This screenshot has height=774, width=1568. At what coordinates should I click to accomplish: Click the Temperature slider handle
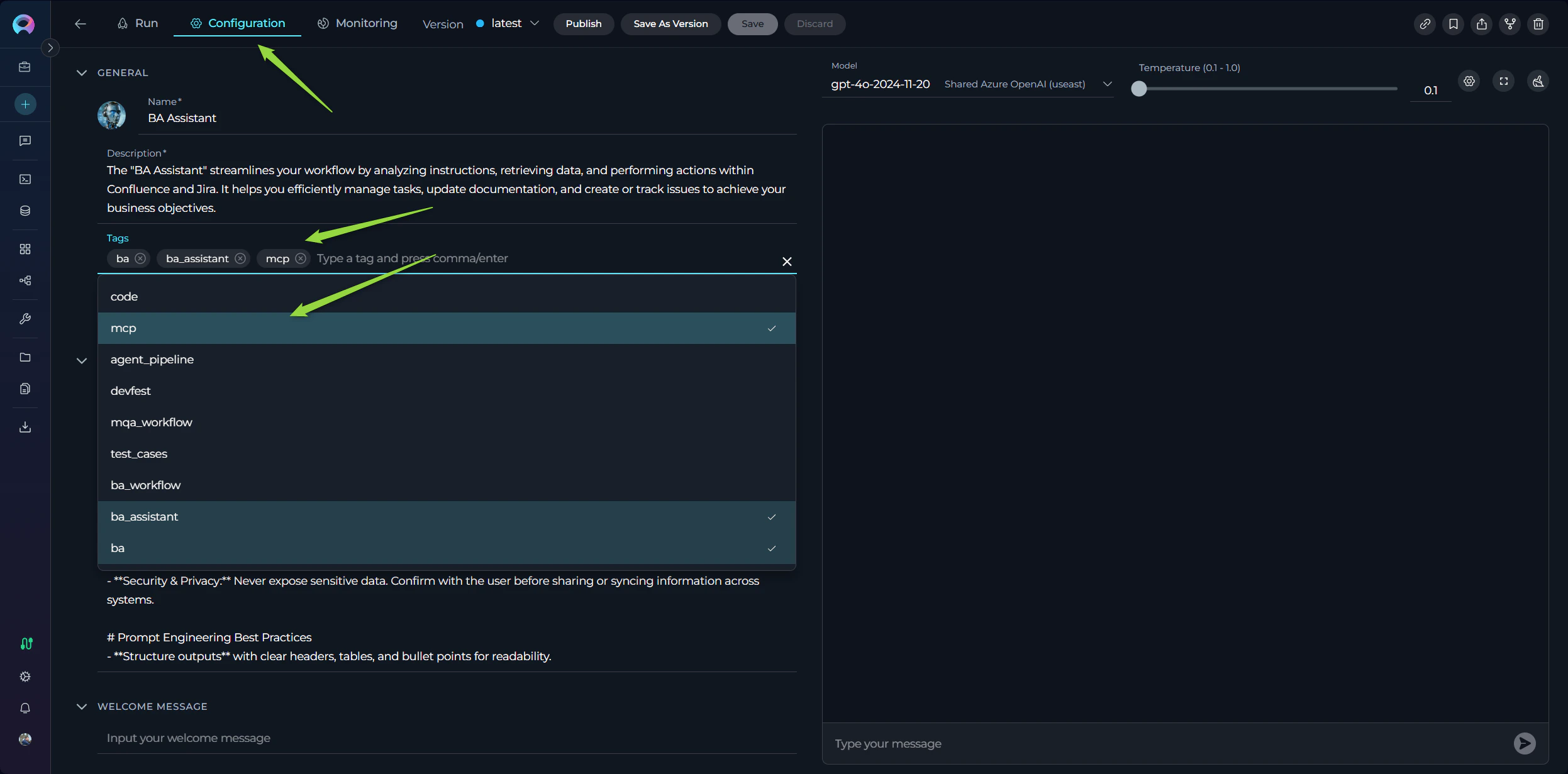coord(1138,89)
